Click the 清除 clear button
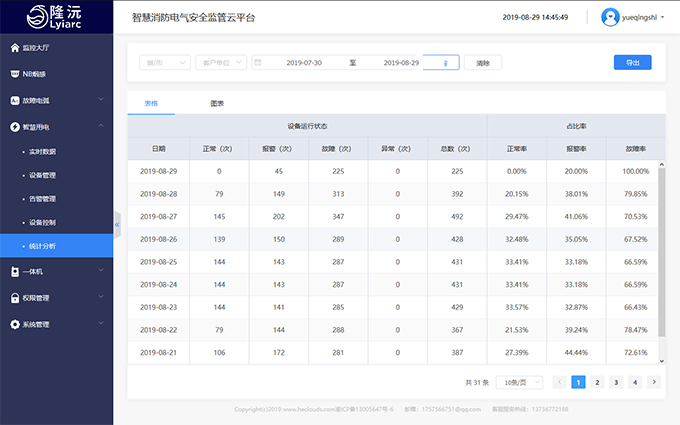This screenshot has height=425, width=680. [483, 62]
